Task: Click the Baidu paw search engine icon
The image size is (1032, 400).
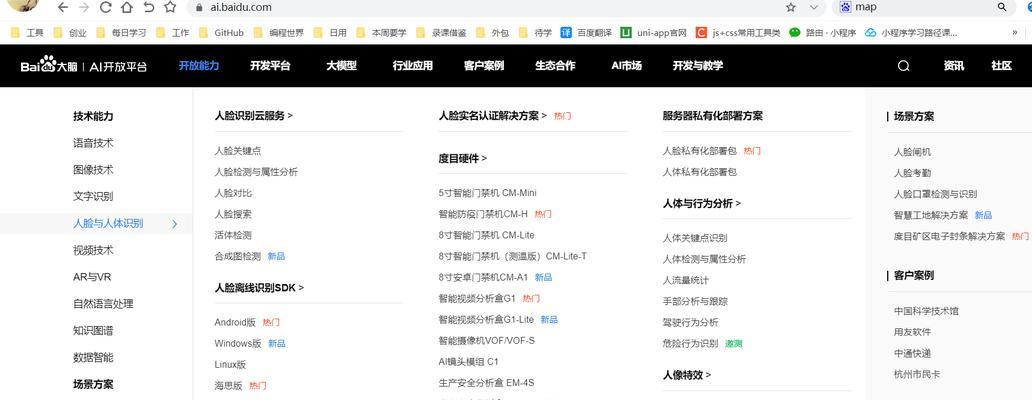Action: (x=845, y=7)
